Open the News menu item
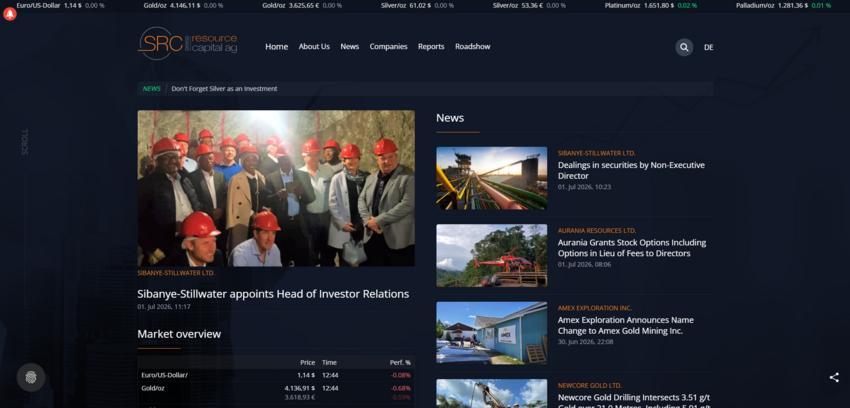This screenshot has height=408, width=850. pyautogui.click(x=350, y=47)
